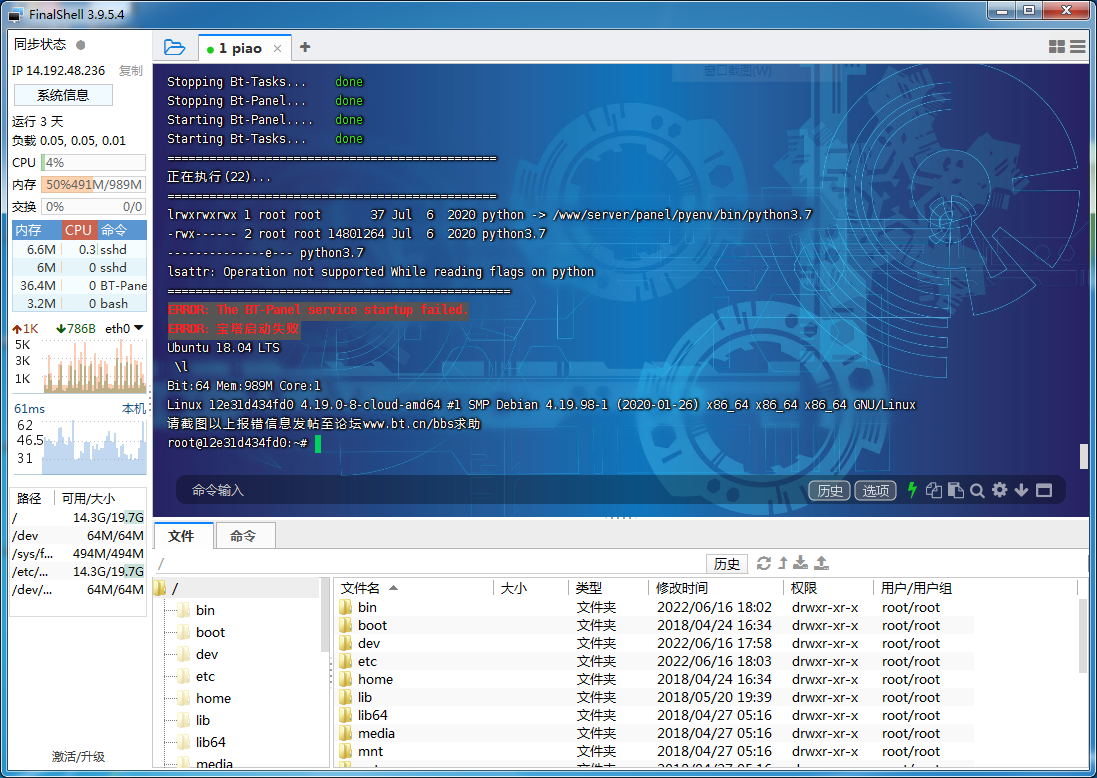1097x778 pixels.
Task: Sort files by 用户/用户组 column header
Action: pos(975,588)
